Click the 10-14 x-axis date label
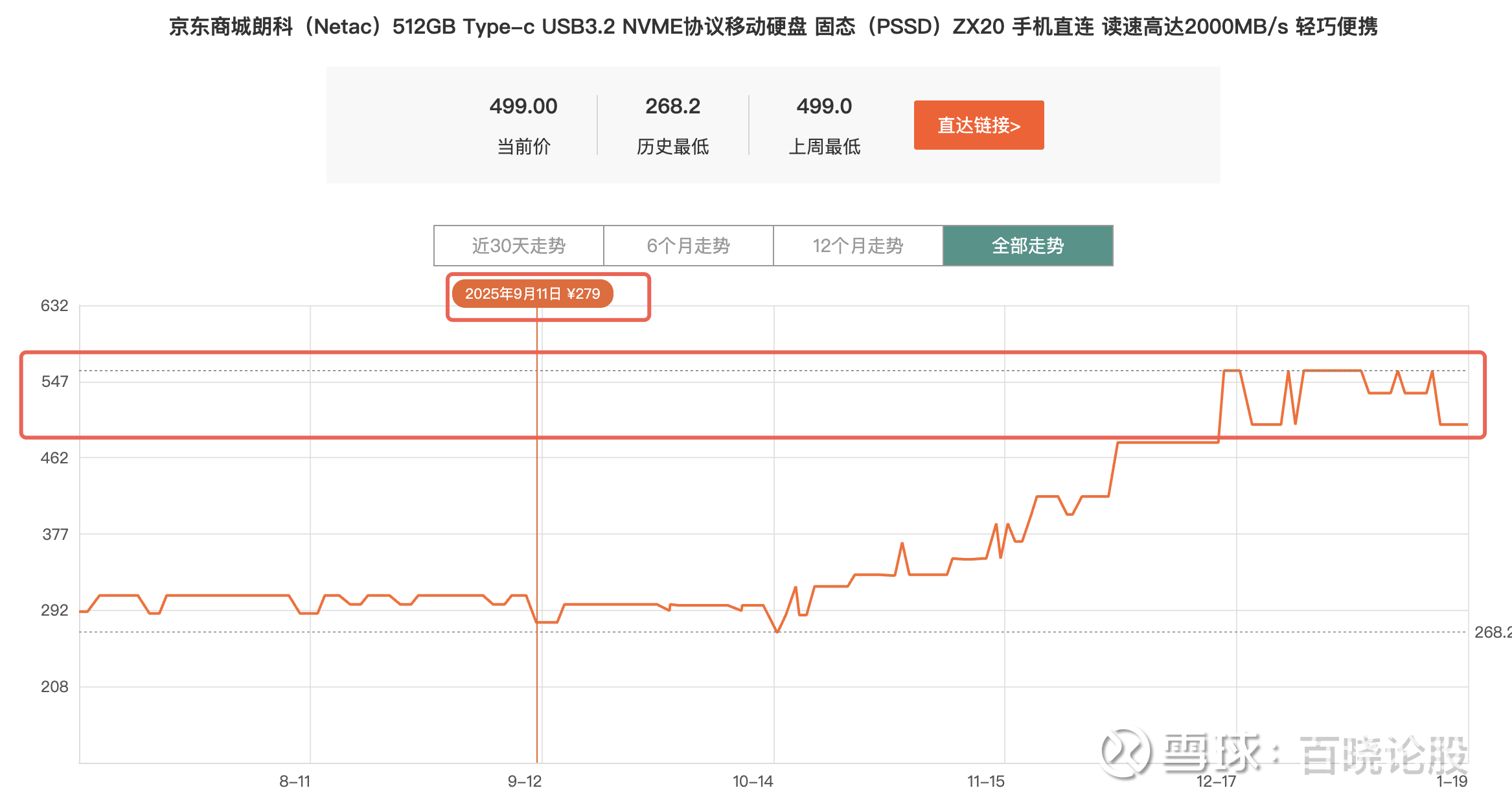 tap(753, 782)
